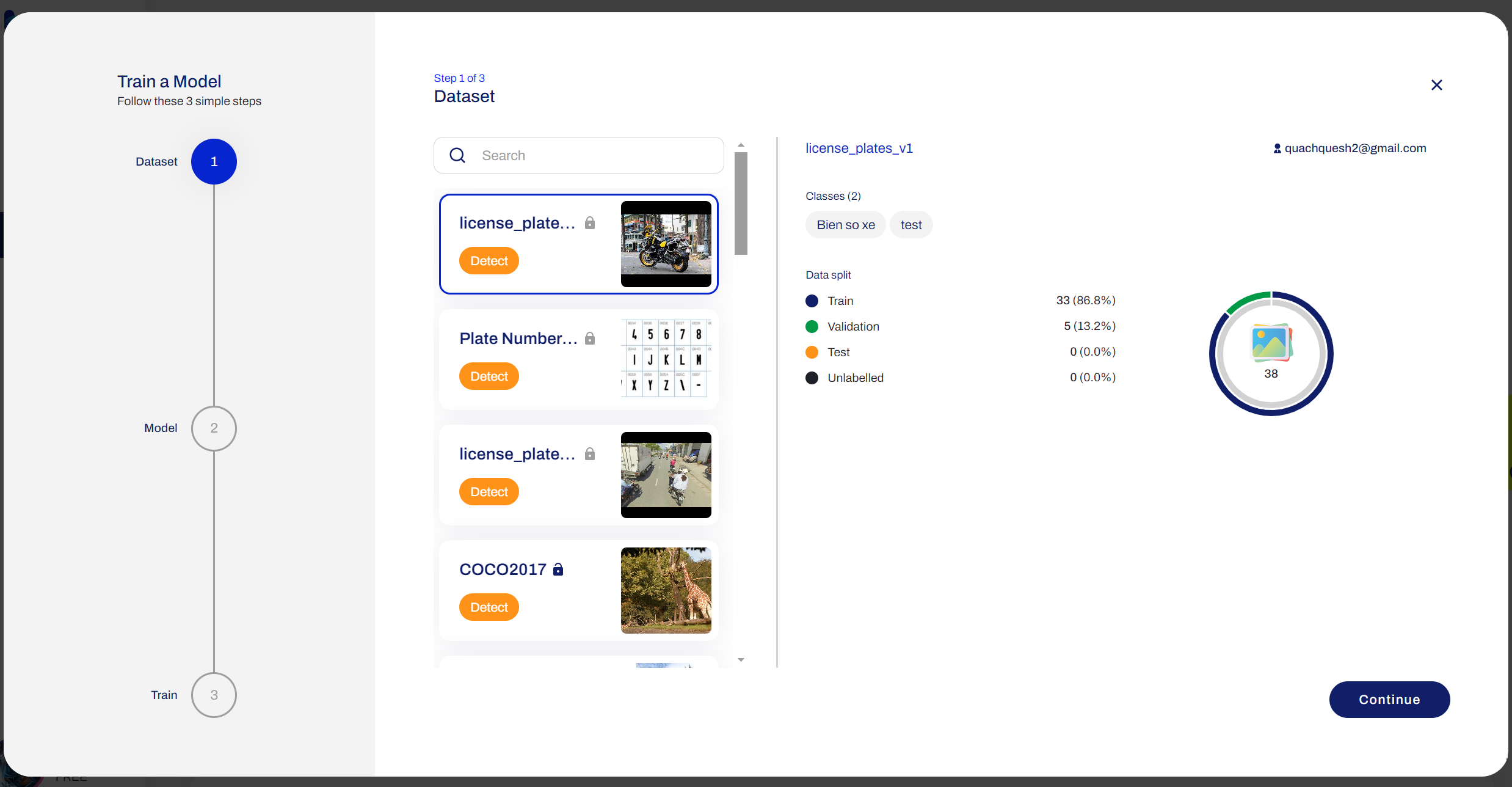This screenshot has height=787, width=1512.
Task: Click the lock icon beside COCO2017
Action: coord(558,569)
